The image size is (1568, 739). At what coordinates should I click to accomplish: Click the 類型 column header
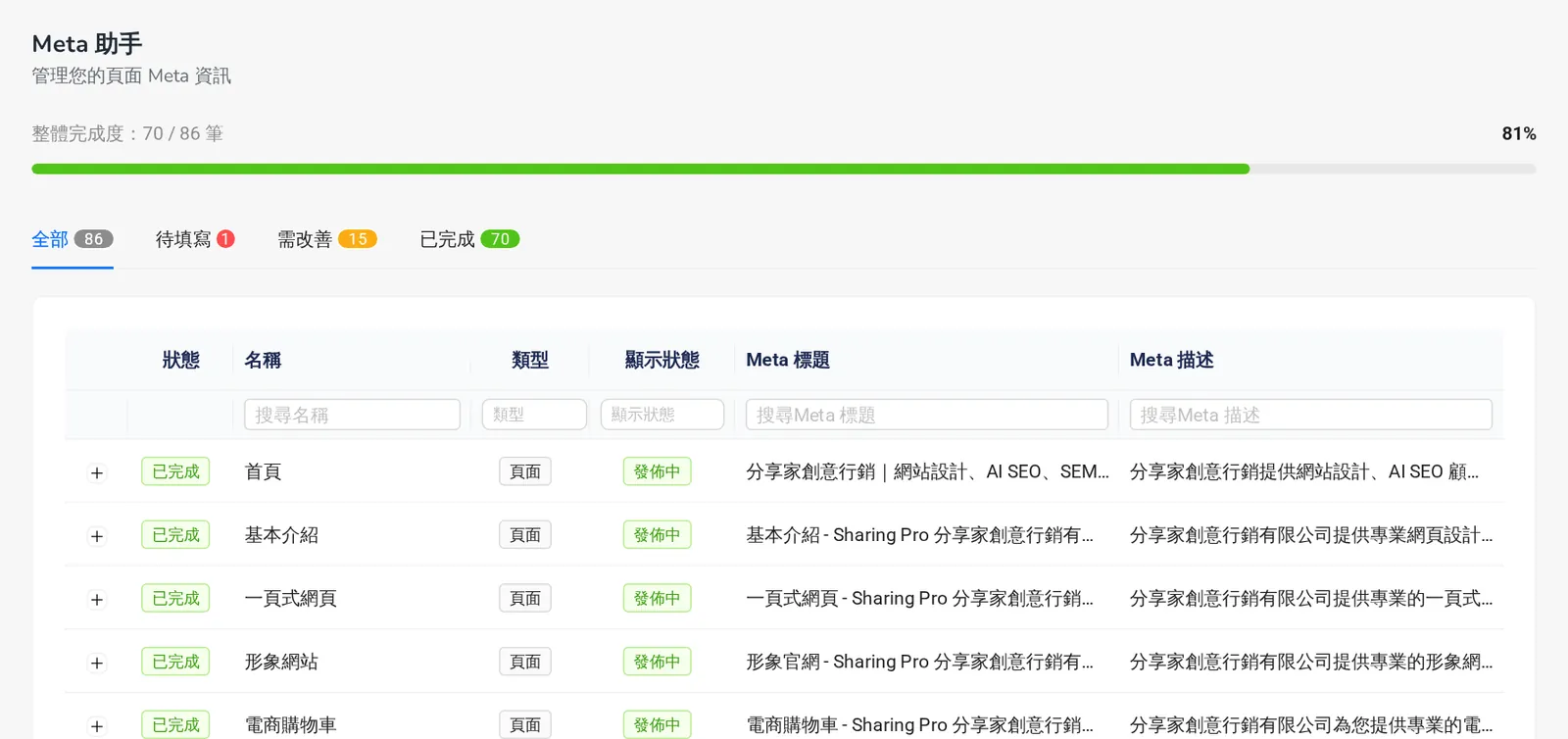coord(530,360)
